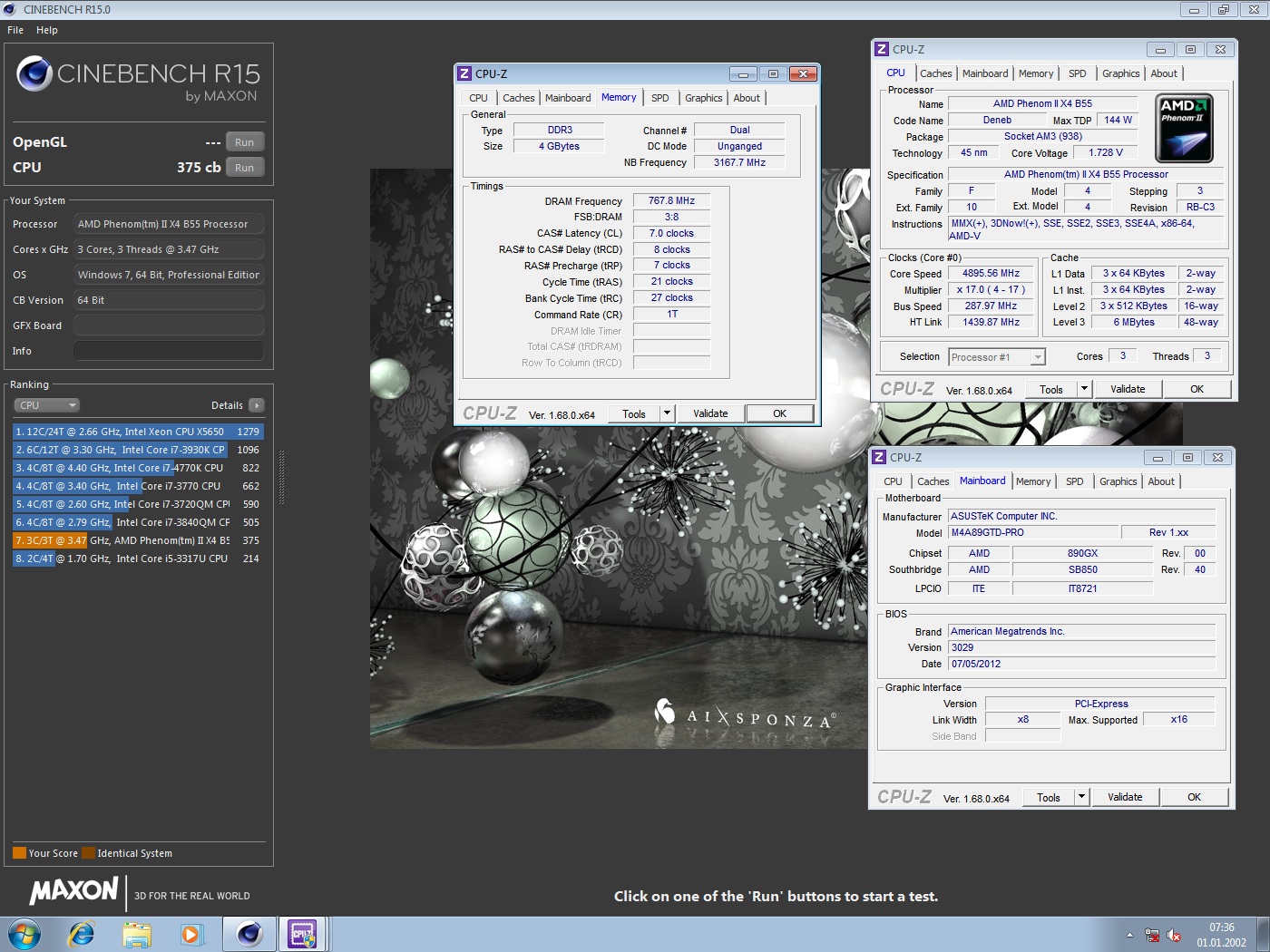The image size is (1270, 952).
Task: Select ranking row Core i7-3840QM
Action: coord(138,522)
